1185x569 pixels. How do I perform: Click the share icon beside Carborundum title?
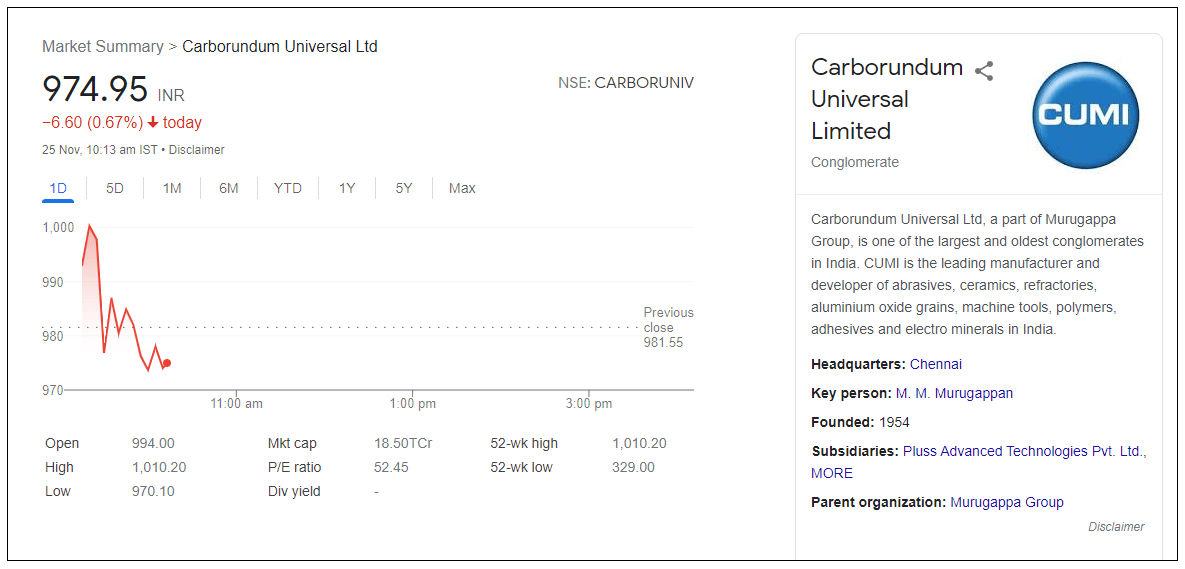pyautogui.click(x=984, y=71)
